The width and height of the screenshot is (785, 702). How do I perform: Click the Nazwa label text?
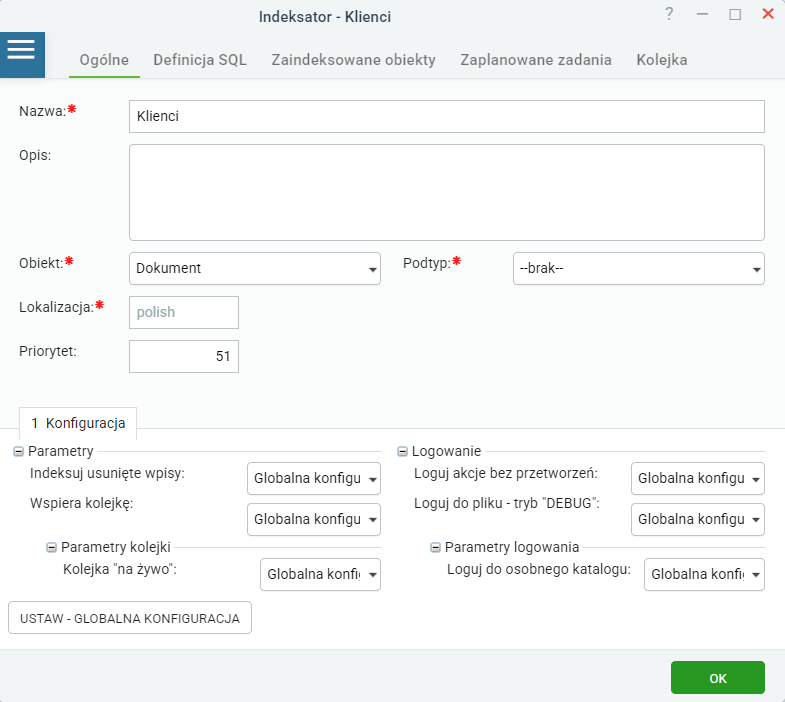click(x=43, y=111)
